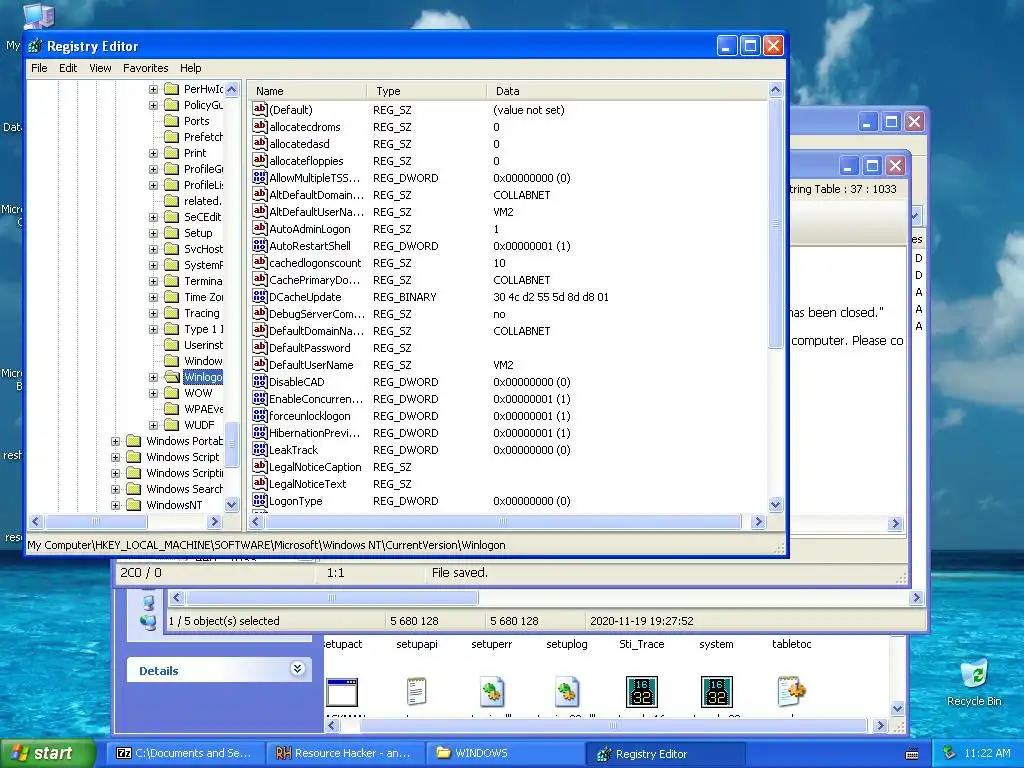Select the HibernationPrevi… value name

click(x=315, y=432)
